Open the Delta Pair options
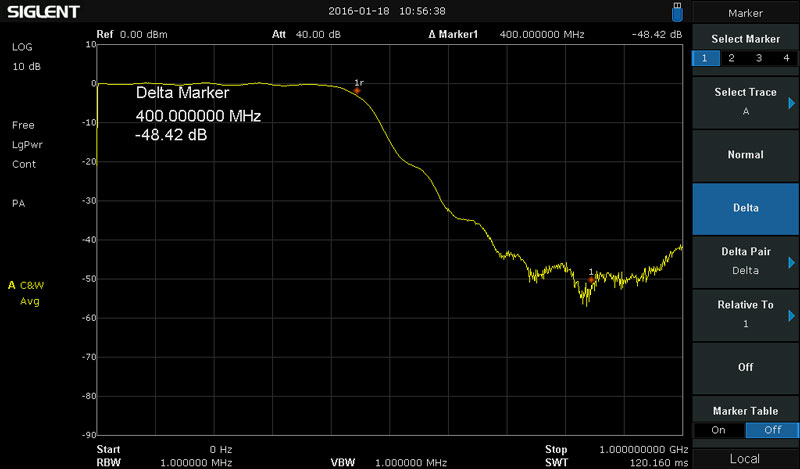The height and width of the screenshot is (469, 800). [x=745, y=260]
